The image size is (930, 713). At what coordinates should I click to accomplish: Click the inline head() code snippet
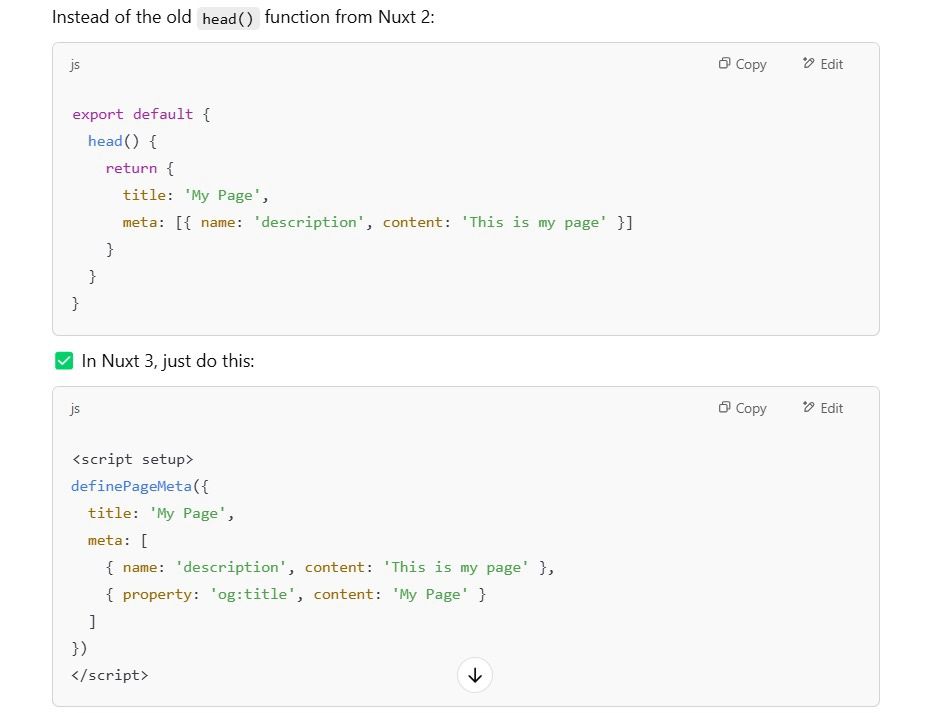click(x=228, y=18)
